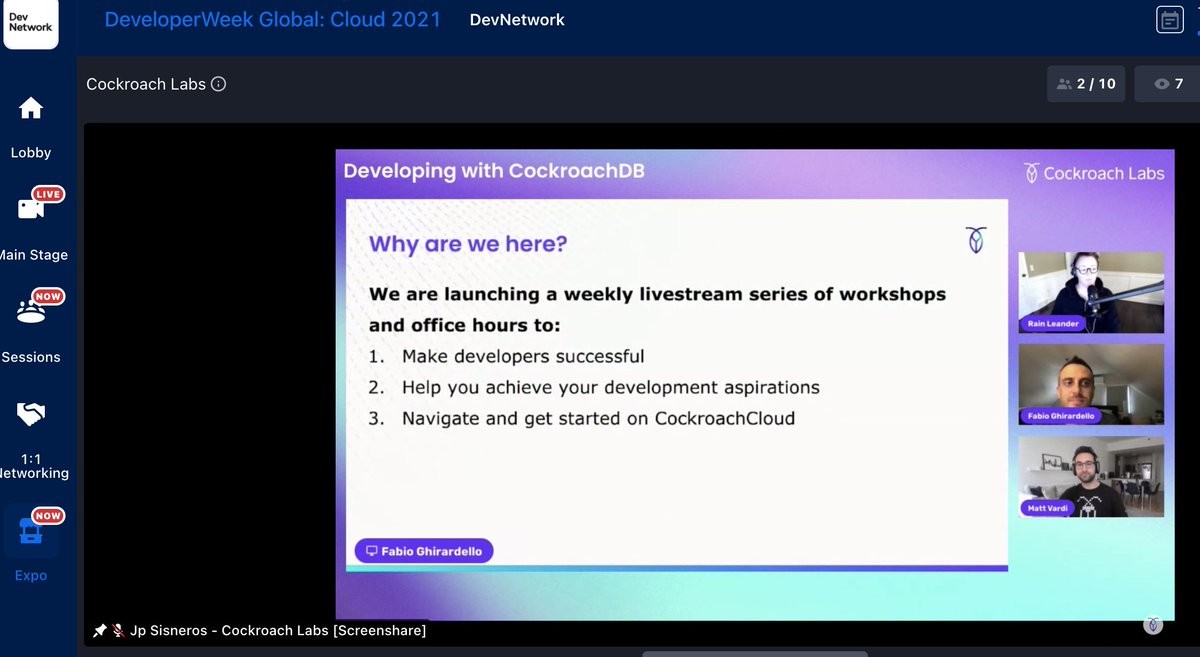Screen dimensions: 1200x657
Task: Click Matt Vardi's video thumbnail
Action: (x=1091, y=477)
